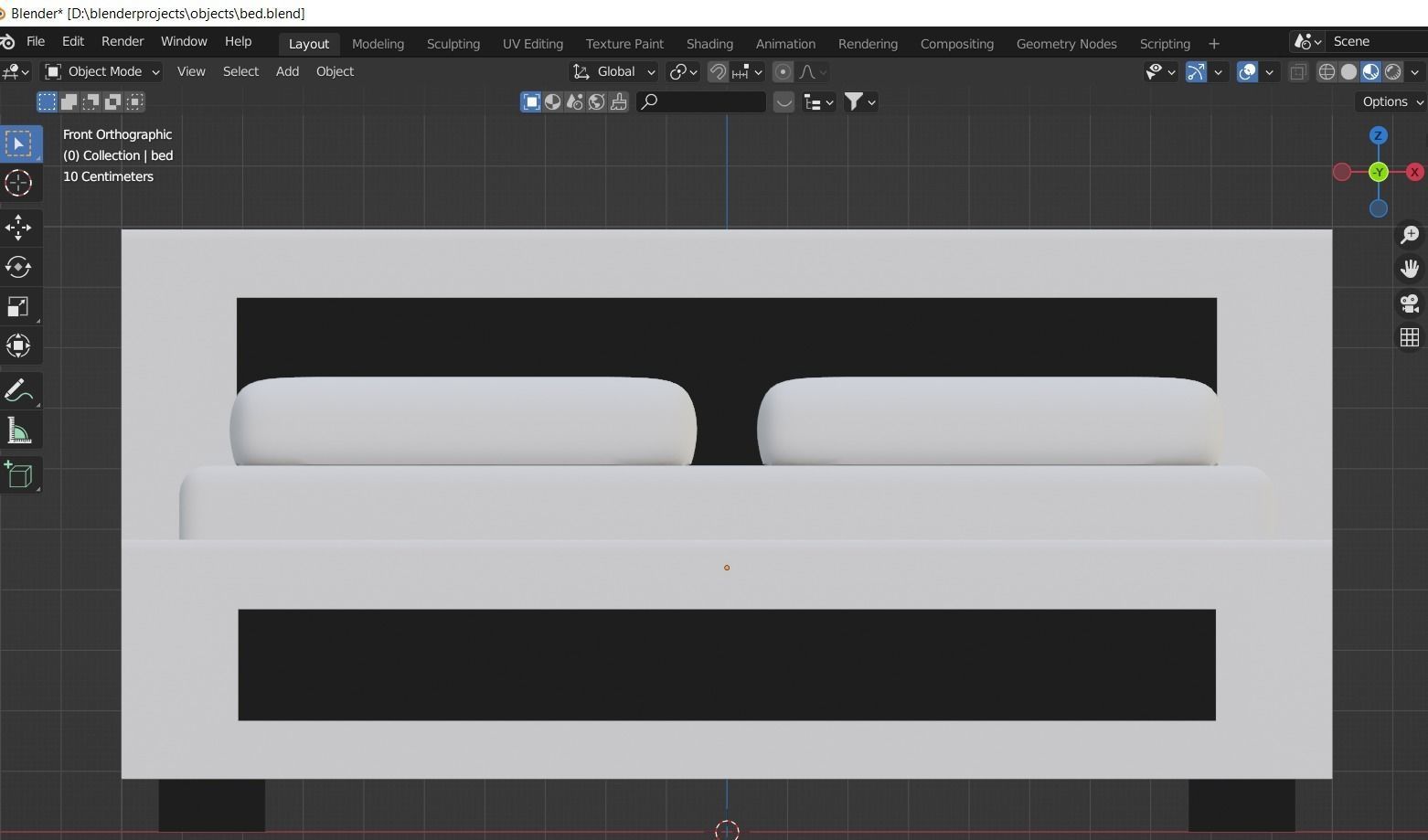Open the Options dropdown
This screenshot has height=840, width=1428.
click(x=1391, y=101)
